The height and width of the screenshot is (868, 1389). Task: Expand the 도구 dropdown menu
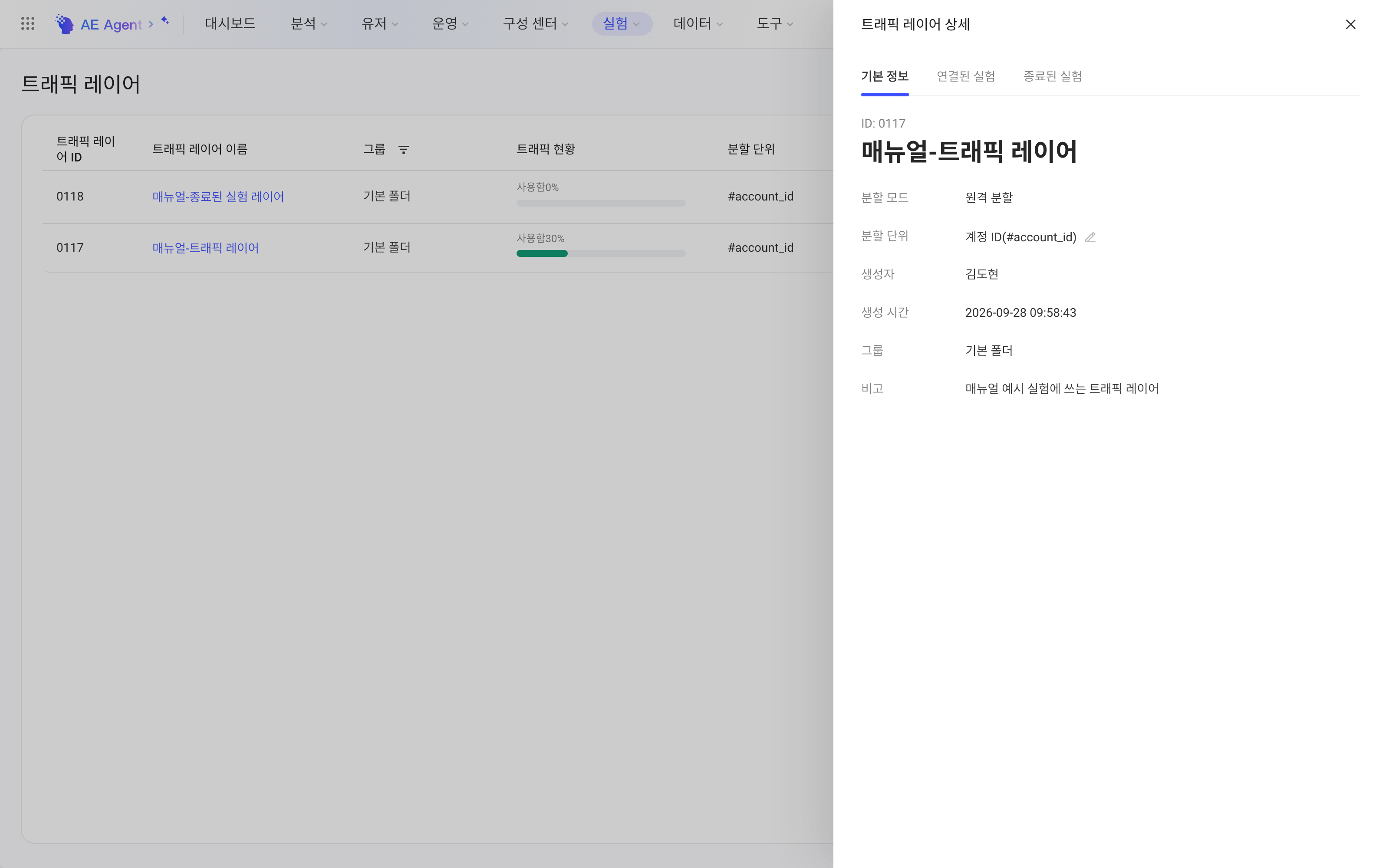point(775,23)
